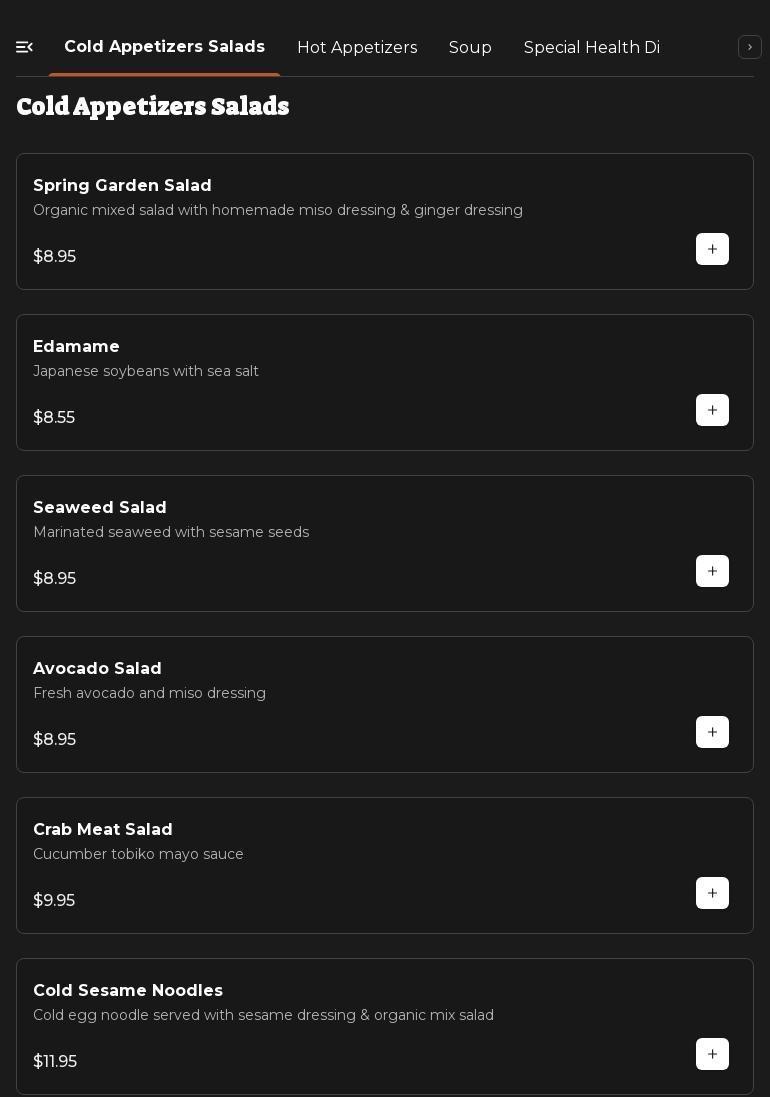The height and width of the screenshot is (1097, 770).
Task: Add Spring Garden Salad with plus icon
Action: tap(712, 249)
